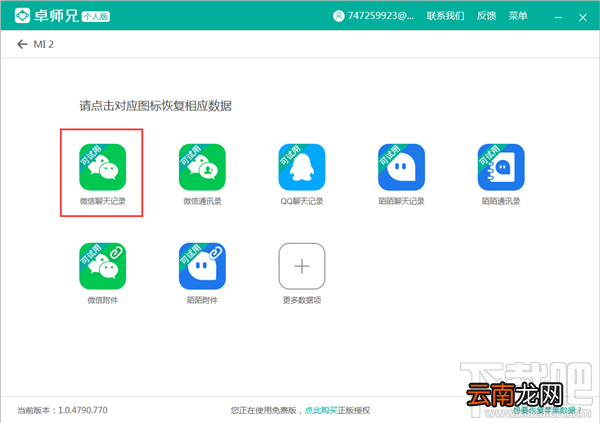Follow the 点此购买 purchase link
This screenshot has height=423, width=600.
tap(321, 410)
